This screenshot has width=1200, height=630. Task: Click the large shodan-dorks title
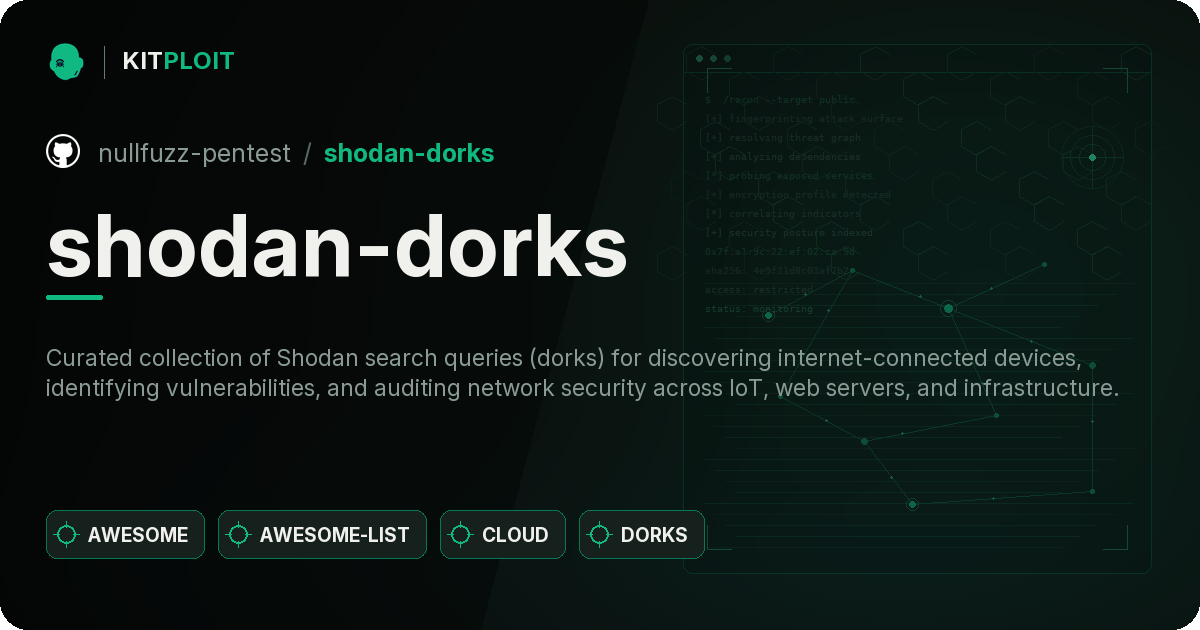coord(337,246)
